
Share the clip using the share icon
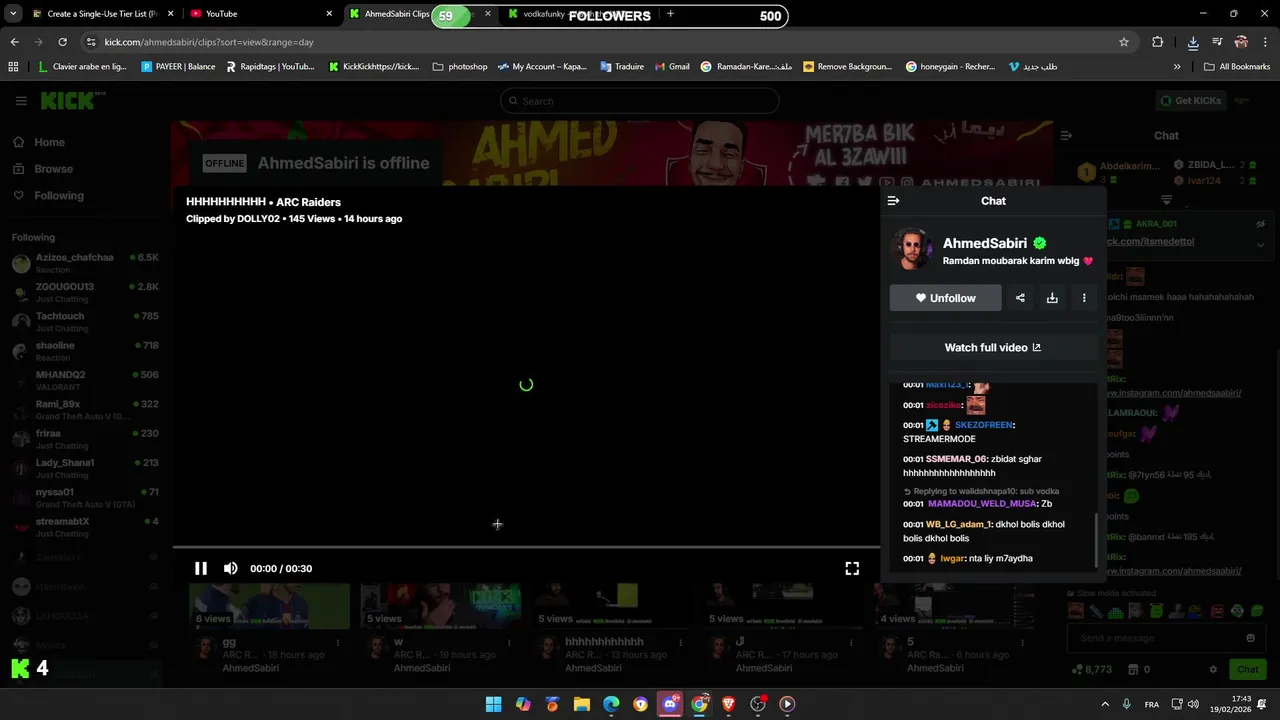point(1020,298)
